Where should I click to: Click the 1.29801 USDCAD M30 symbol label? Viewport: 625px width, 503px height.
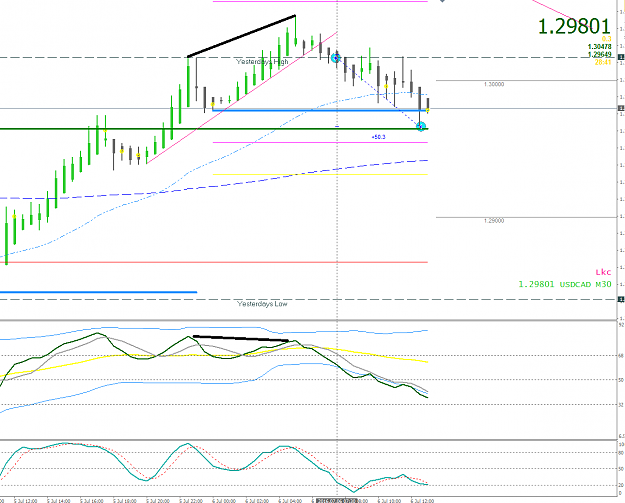coord(564,285)
